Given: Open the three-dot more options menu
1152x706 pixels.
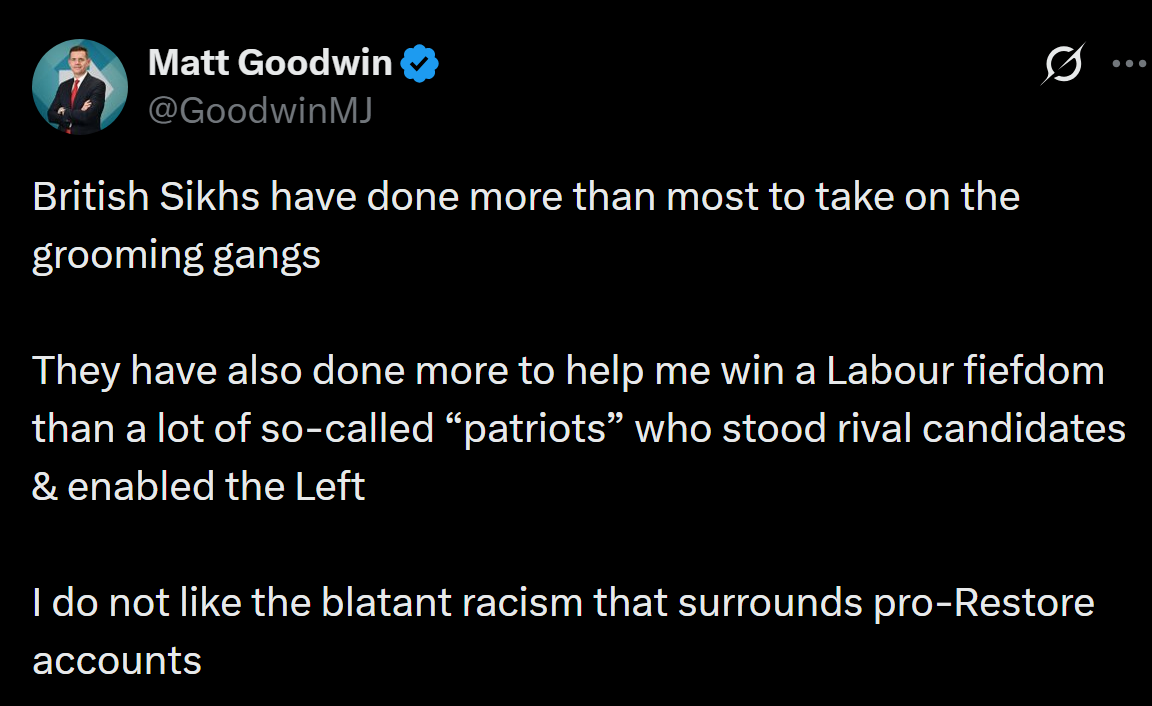Looking at the screenshot, I should 1129,64.
